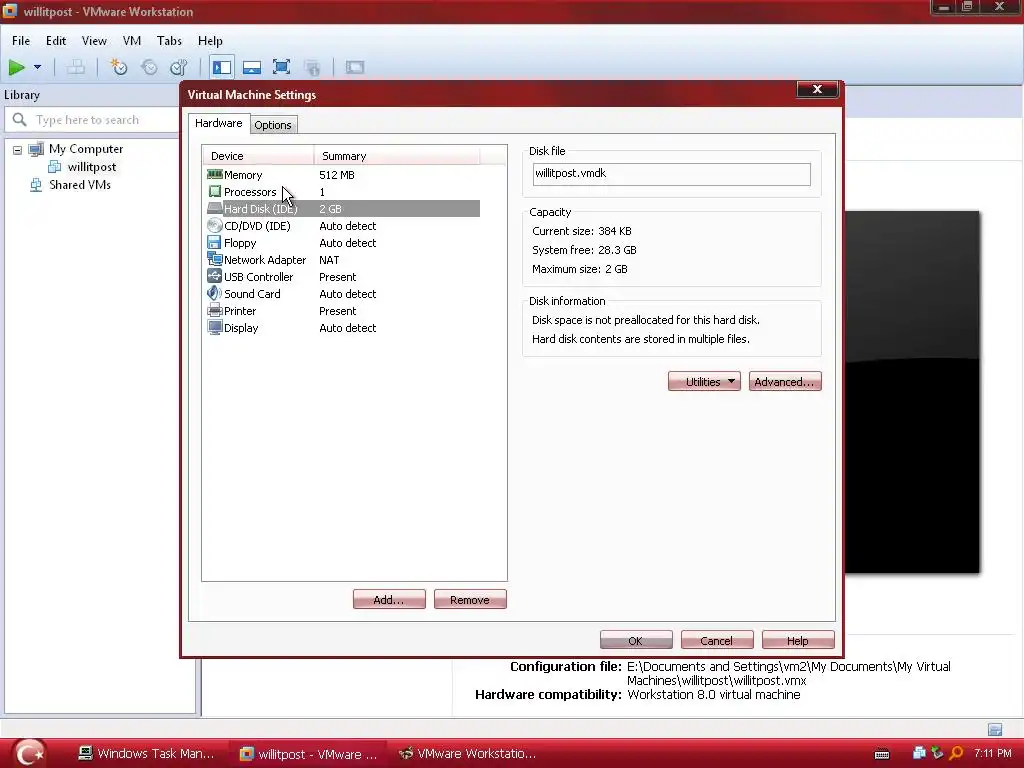Screen dimensions: 1024x768
Task: Click the Printer device icon
Action: [214, 310]
